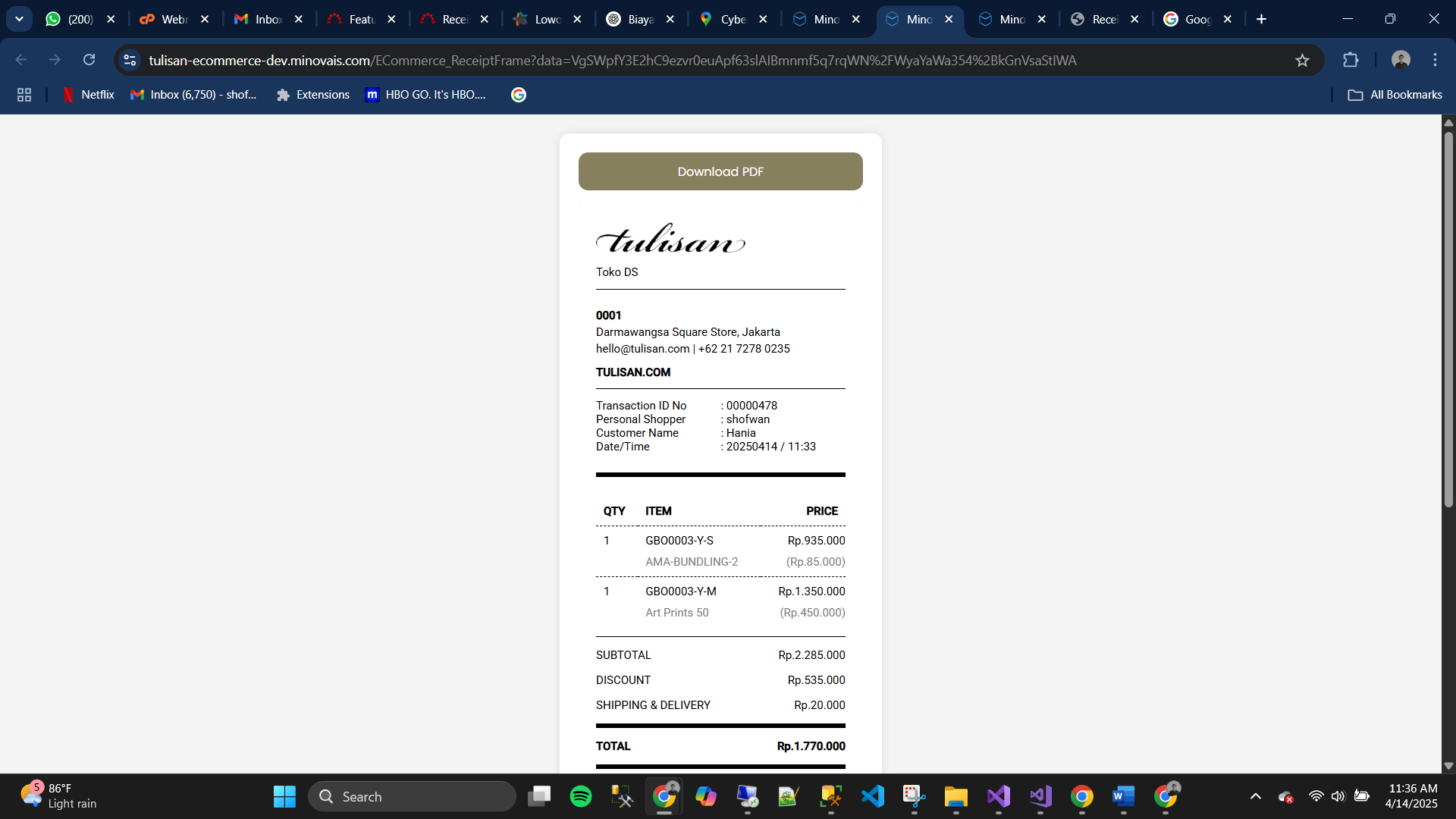Open Windows Start menu
The width and height of the screenshot is (1456, 819).
pos(284,796)
